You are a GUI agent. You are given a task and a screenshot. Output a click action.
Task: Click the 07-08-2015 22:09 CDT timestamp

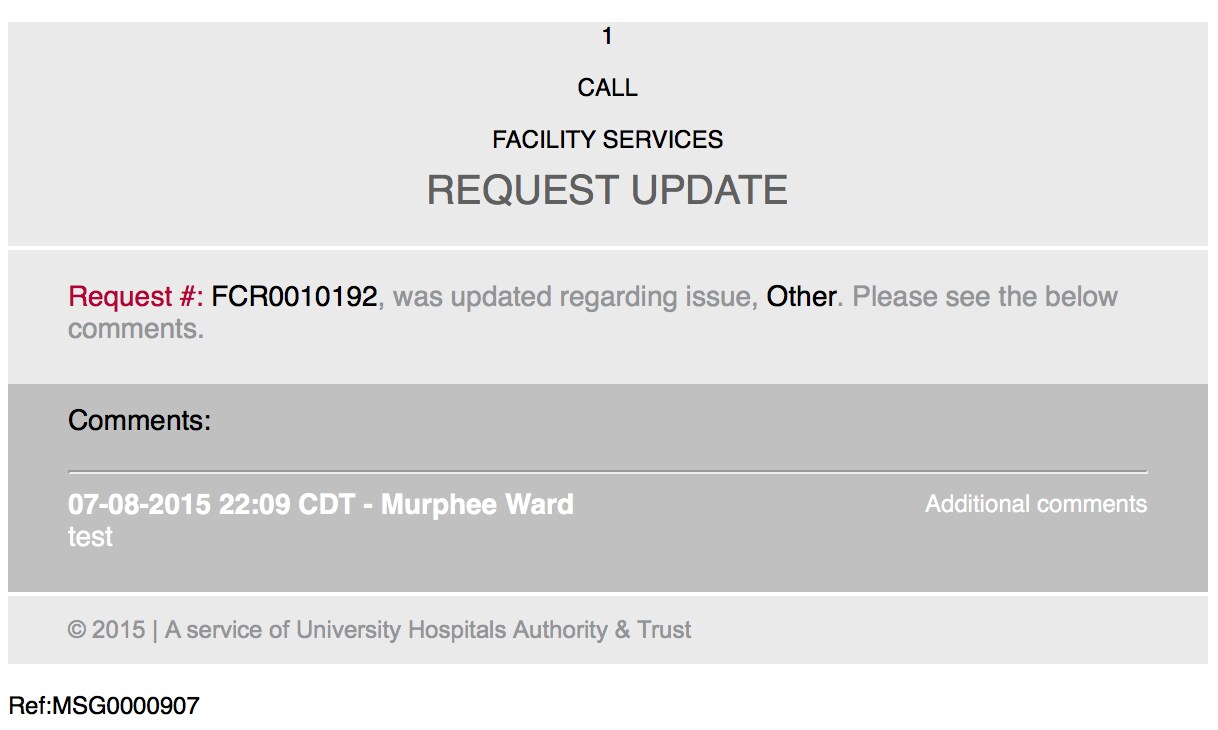point(211,504)
